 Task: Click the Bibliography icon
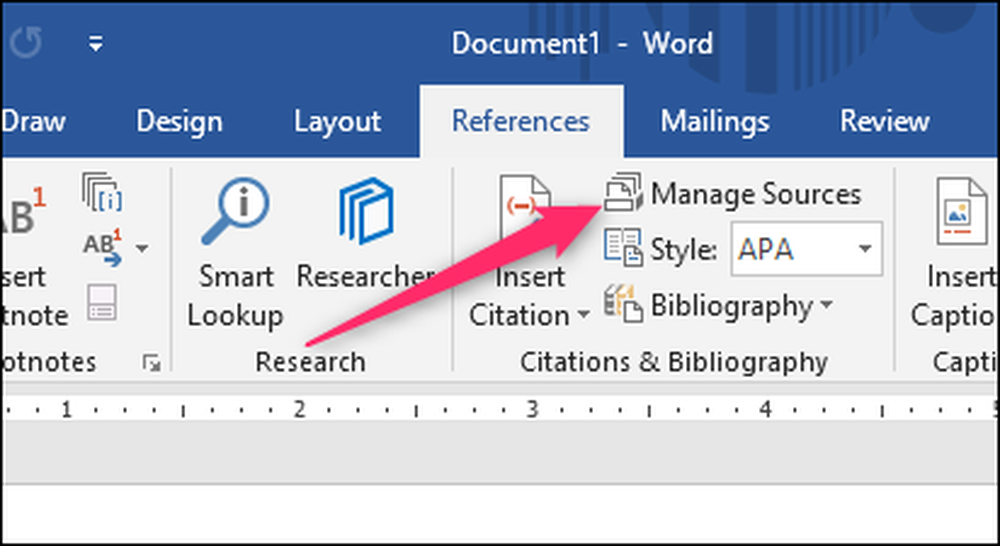point(623,305)
